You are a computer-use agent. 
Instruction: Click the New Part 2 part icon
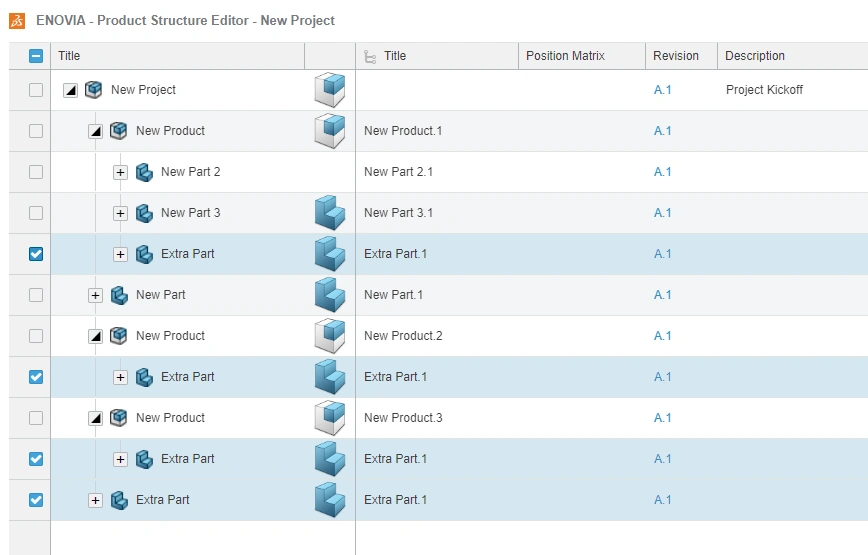[144, 172]
